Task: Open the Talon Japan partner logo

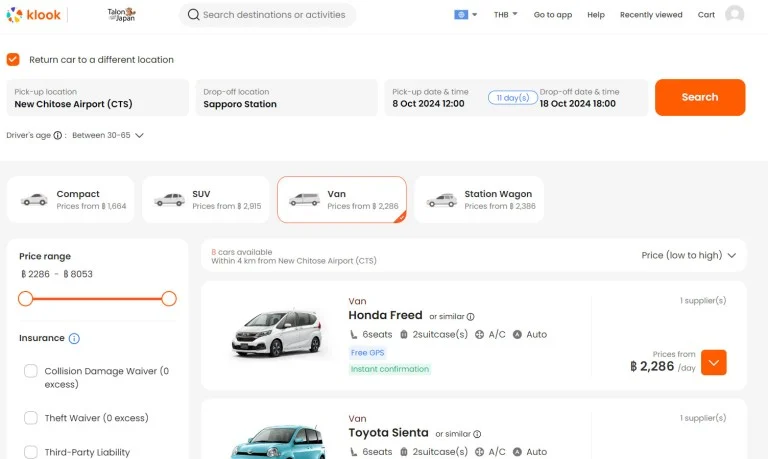Action: [121, 15]
